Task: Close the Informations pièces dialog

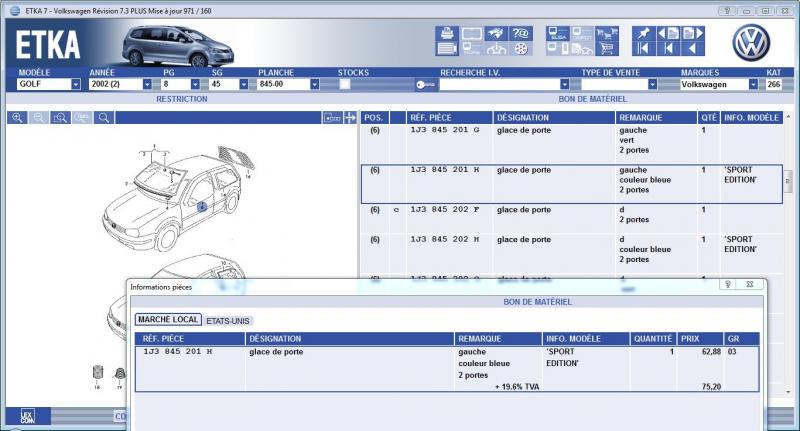Action: pyautogui.click(x=749, y=284)
